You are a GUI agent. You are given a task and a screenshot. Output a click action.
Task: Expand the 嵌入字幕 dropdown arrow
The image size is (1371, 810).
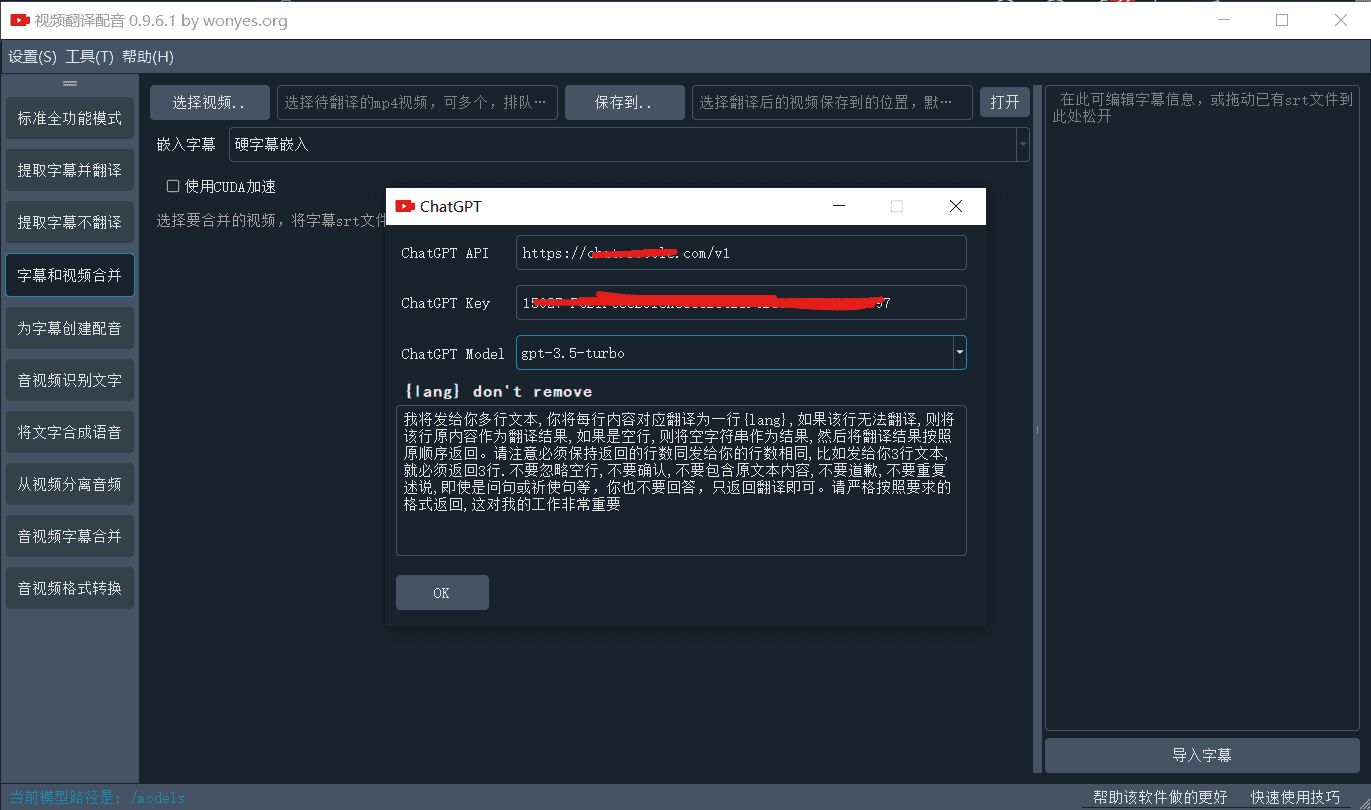click(x=1022, y=145)
